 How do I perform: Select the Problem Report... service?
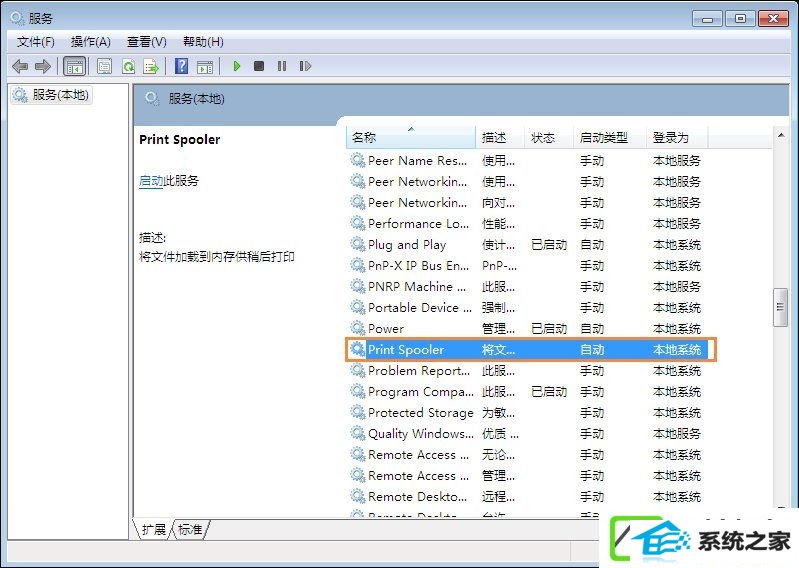pos(527,371)
